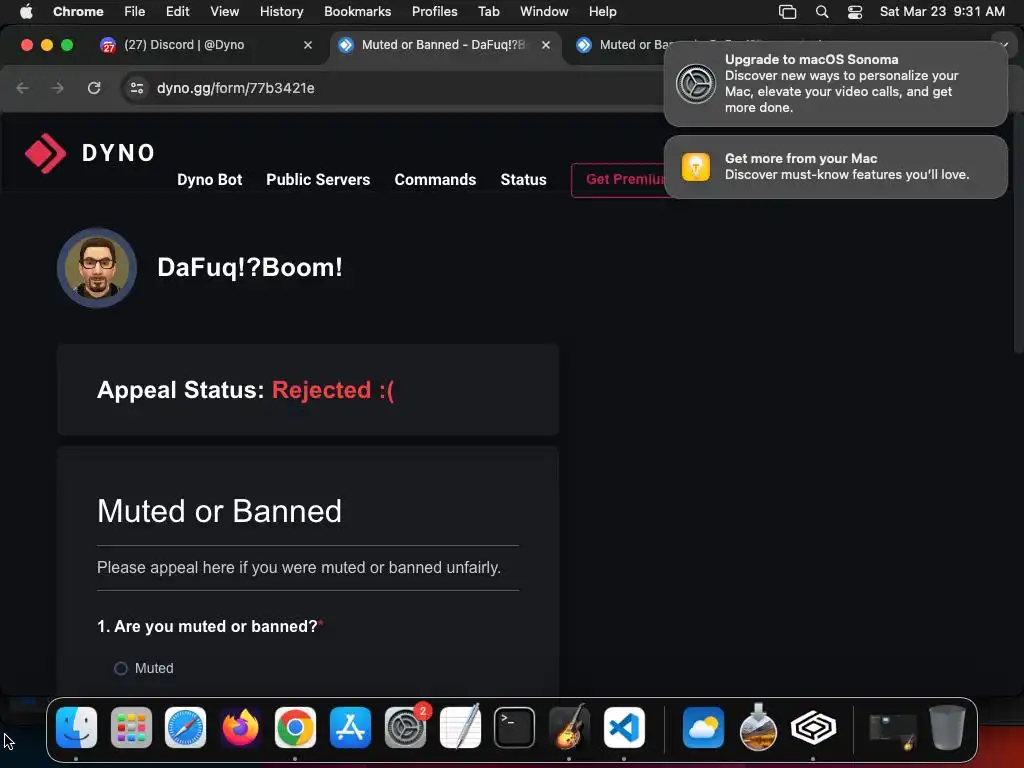Image resolution: width=1024 pixels, height=768 pixels.
Task: Open Terminal from the Dock
Action: 515,728
